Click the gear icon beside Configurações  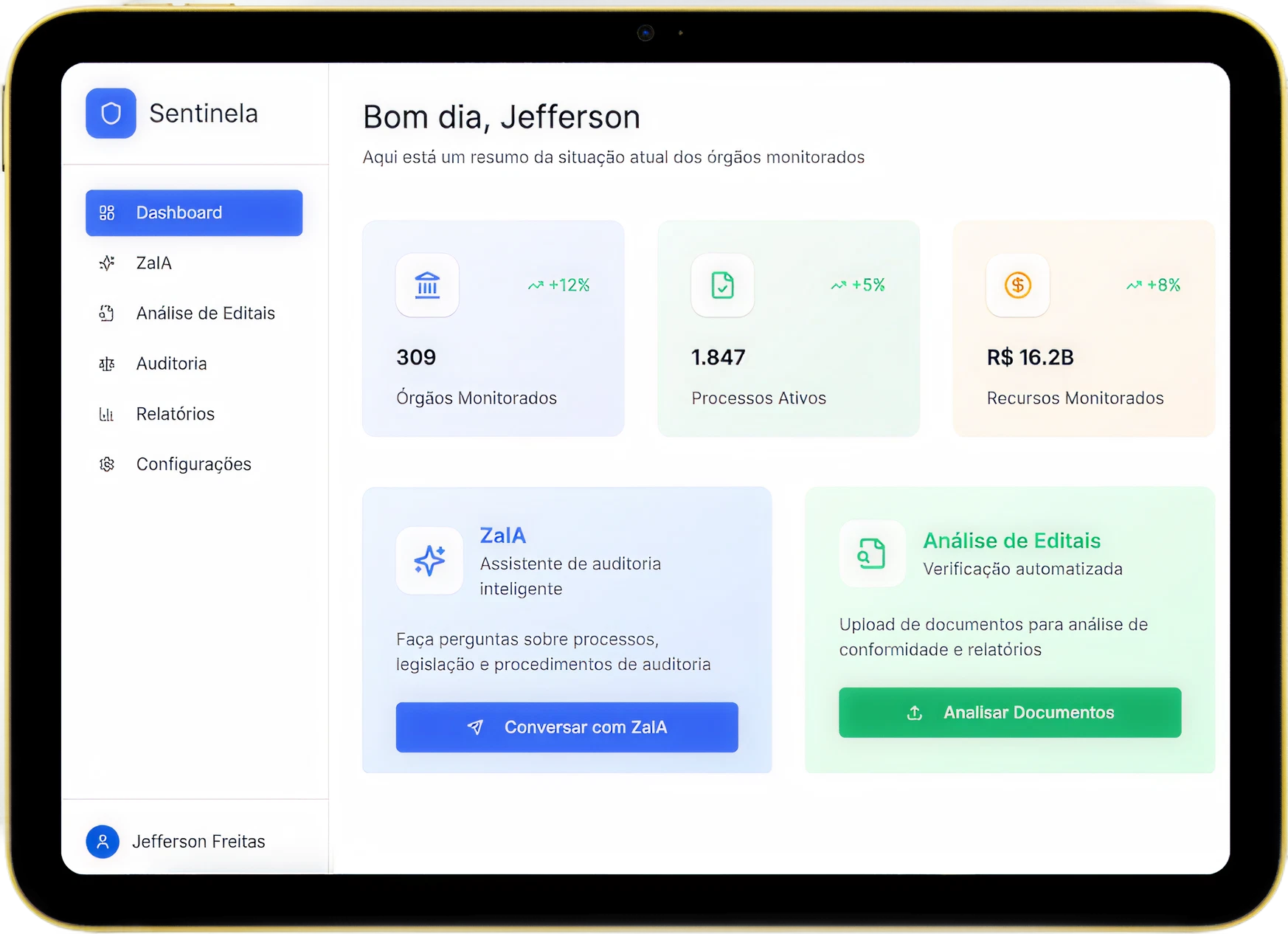point(107,464)
